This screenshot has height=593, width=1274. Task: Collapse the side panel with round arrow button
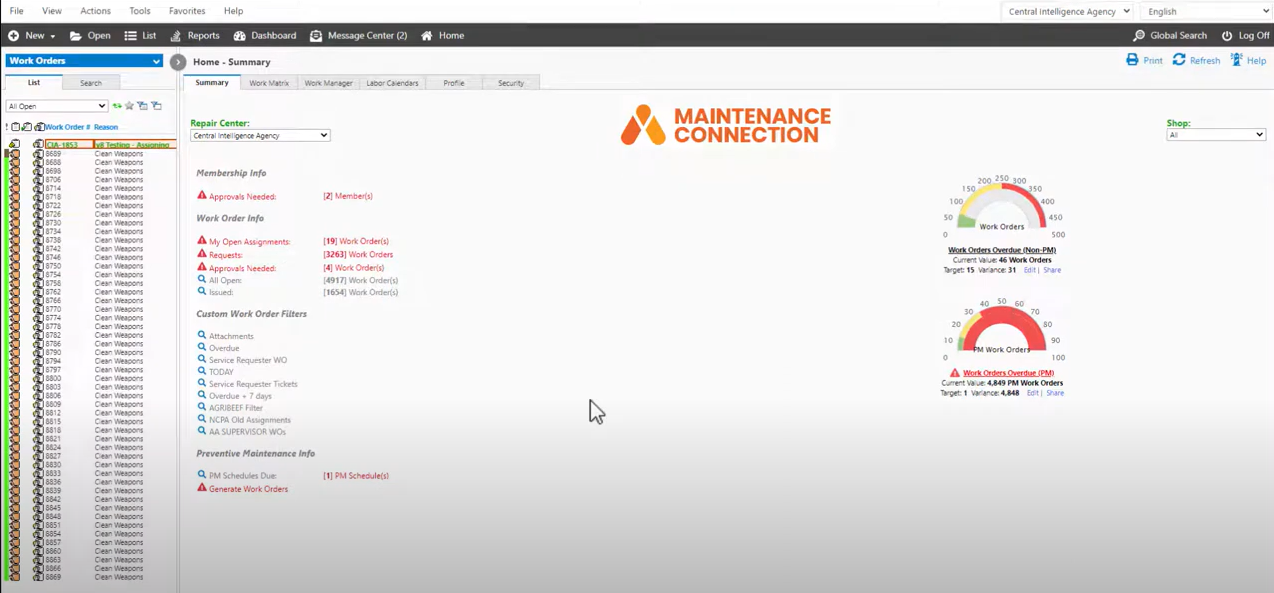point(178,62)
